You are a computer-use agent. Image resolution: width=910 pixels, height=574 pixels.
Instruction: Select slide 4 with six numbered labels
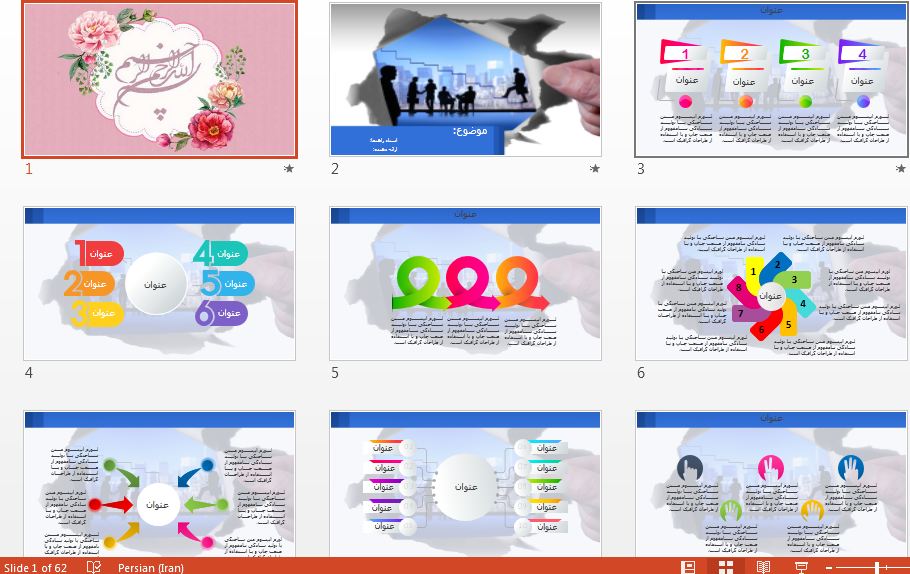click(x=160, y=284)
